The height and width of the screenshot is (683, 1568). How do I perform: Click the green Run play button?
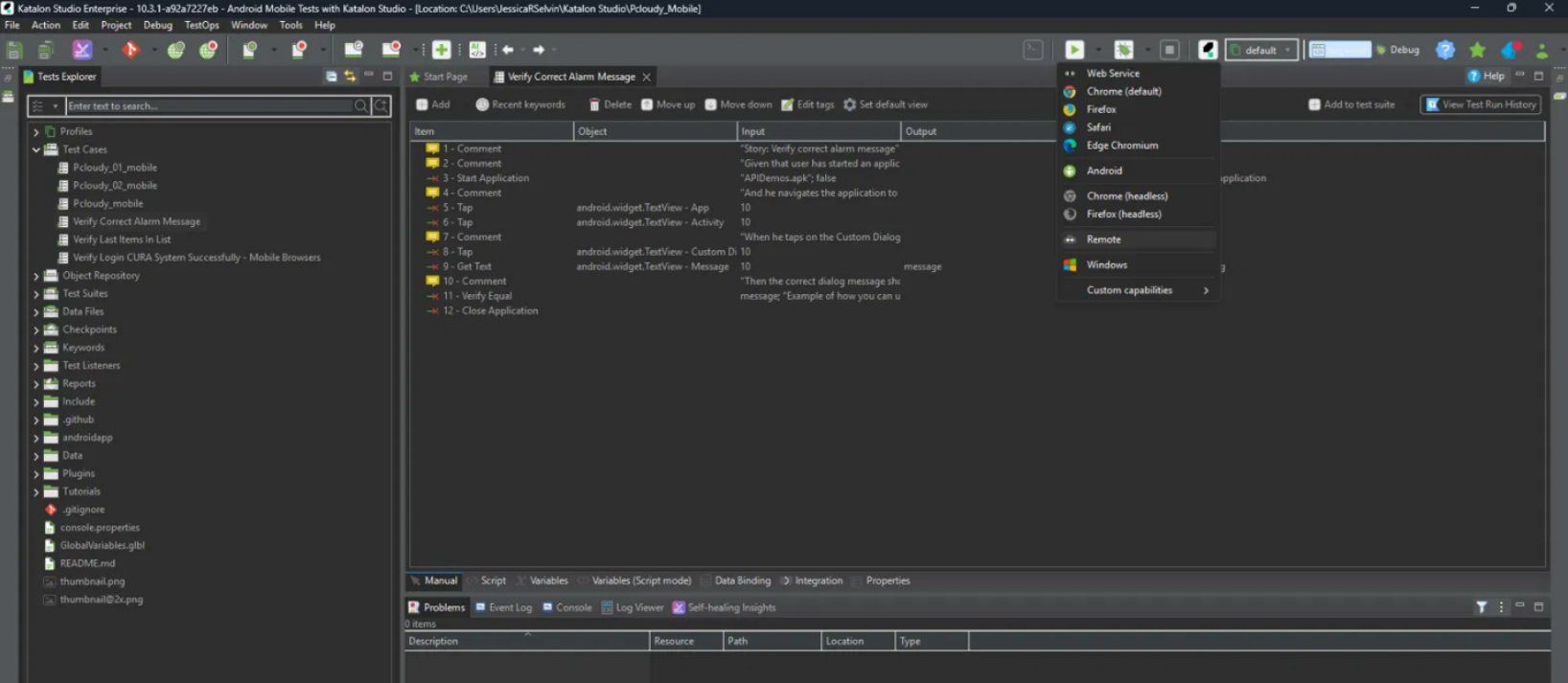tap(1074, 50)
